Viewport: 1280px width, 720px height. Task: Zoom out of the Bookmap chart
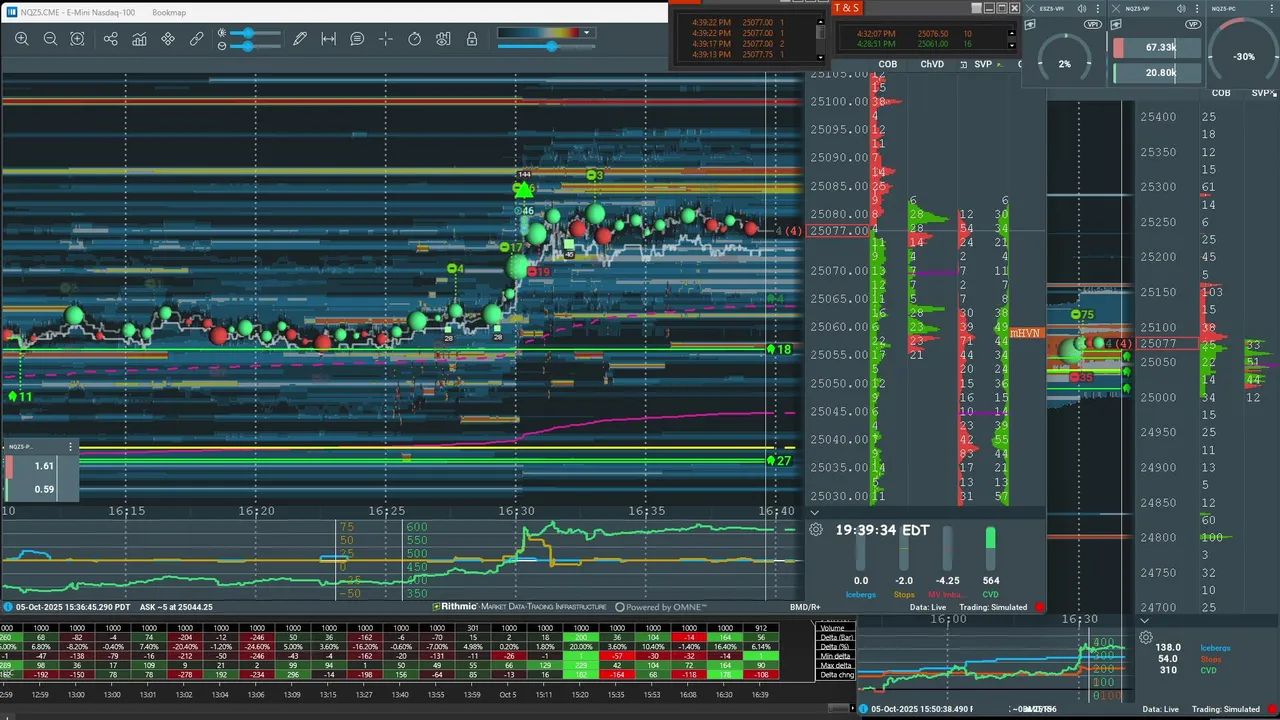pyautogui.click(x=50, y=39)
